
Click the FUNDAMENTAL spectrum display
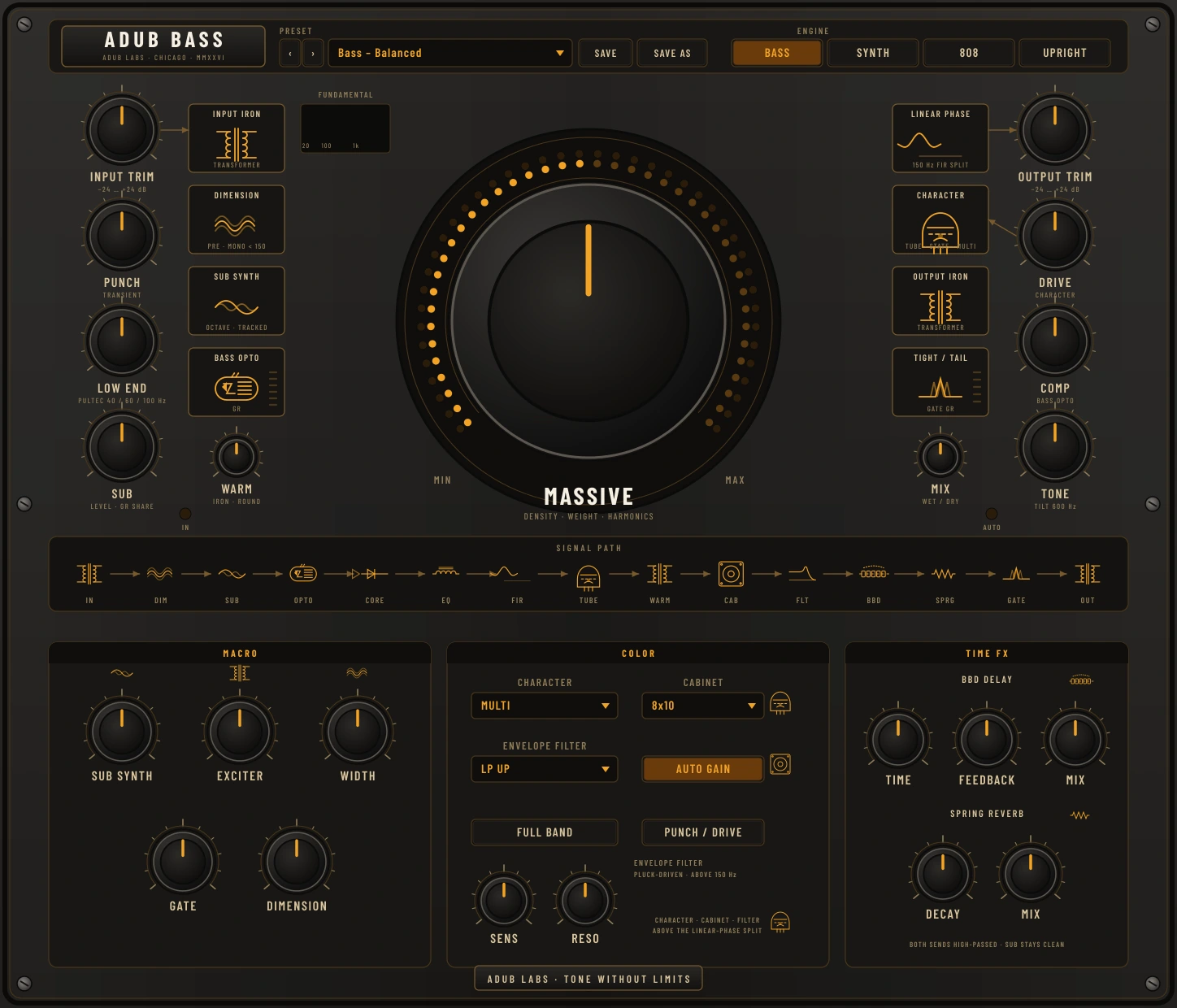[x=345, y=128]
